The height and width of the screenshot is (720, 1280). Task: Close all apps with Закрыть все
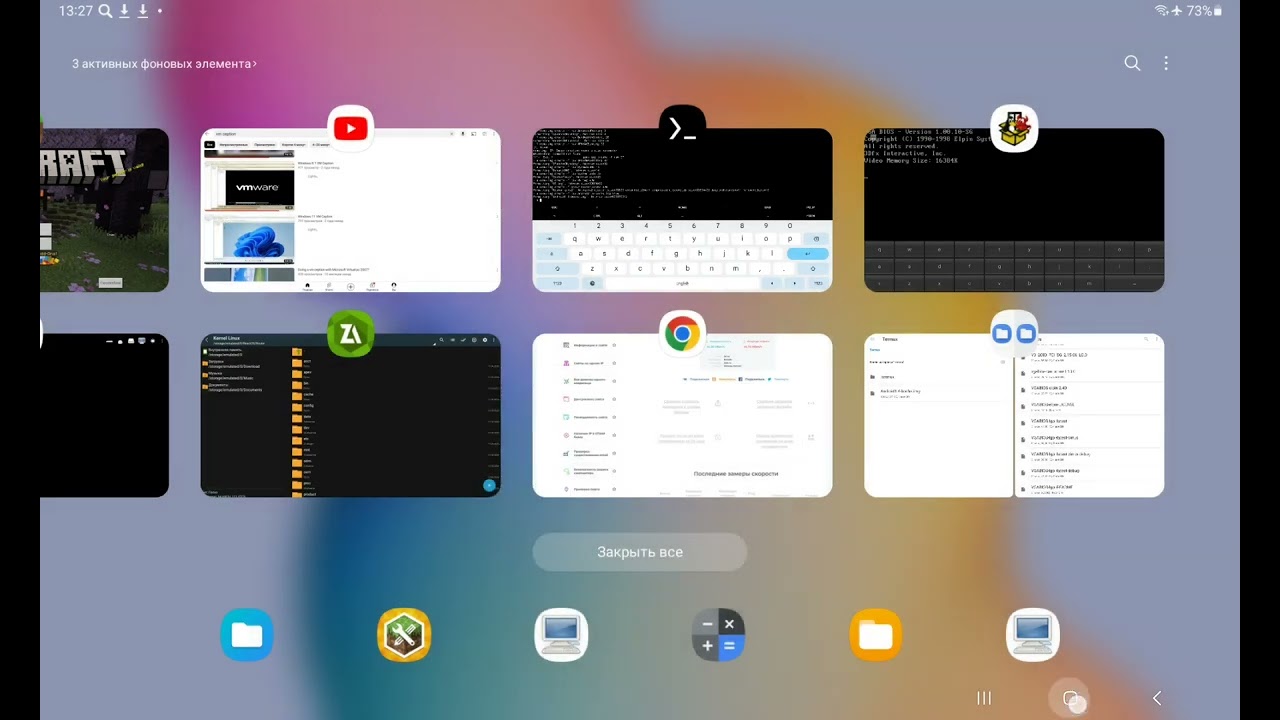click(x=640, y=552)
